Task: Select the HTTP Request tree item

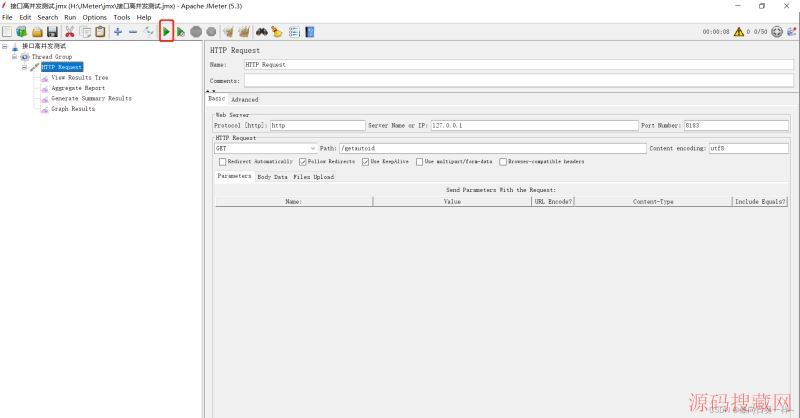Action: point(62,67)
